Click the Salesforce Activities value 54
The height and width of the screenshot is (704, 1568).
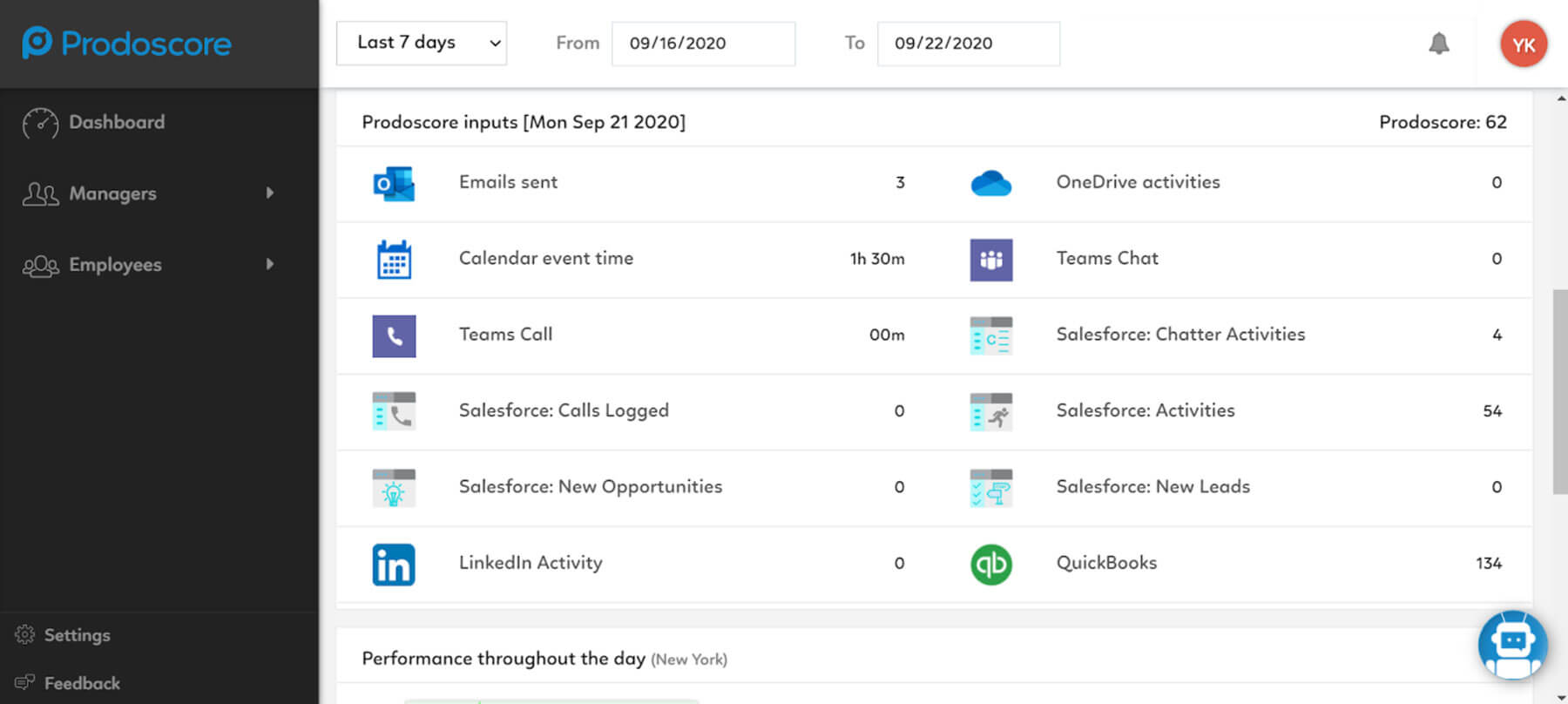[x=1492, y=411]
